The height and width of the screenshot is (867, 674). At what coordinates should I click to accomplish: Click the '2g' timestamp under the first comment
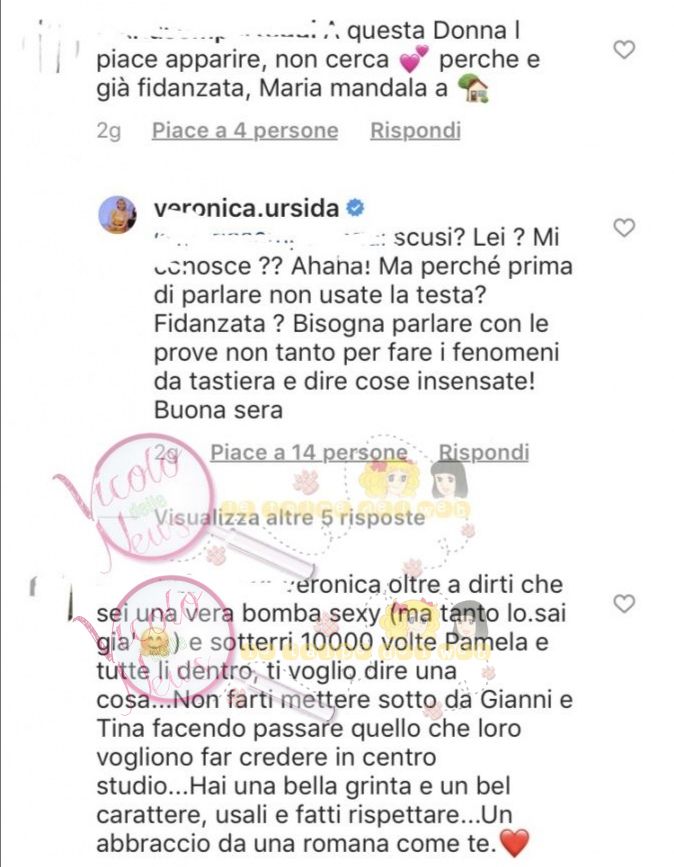[108, 132]
